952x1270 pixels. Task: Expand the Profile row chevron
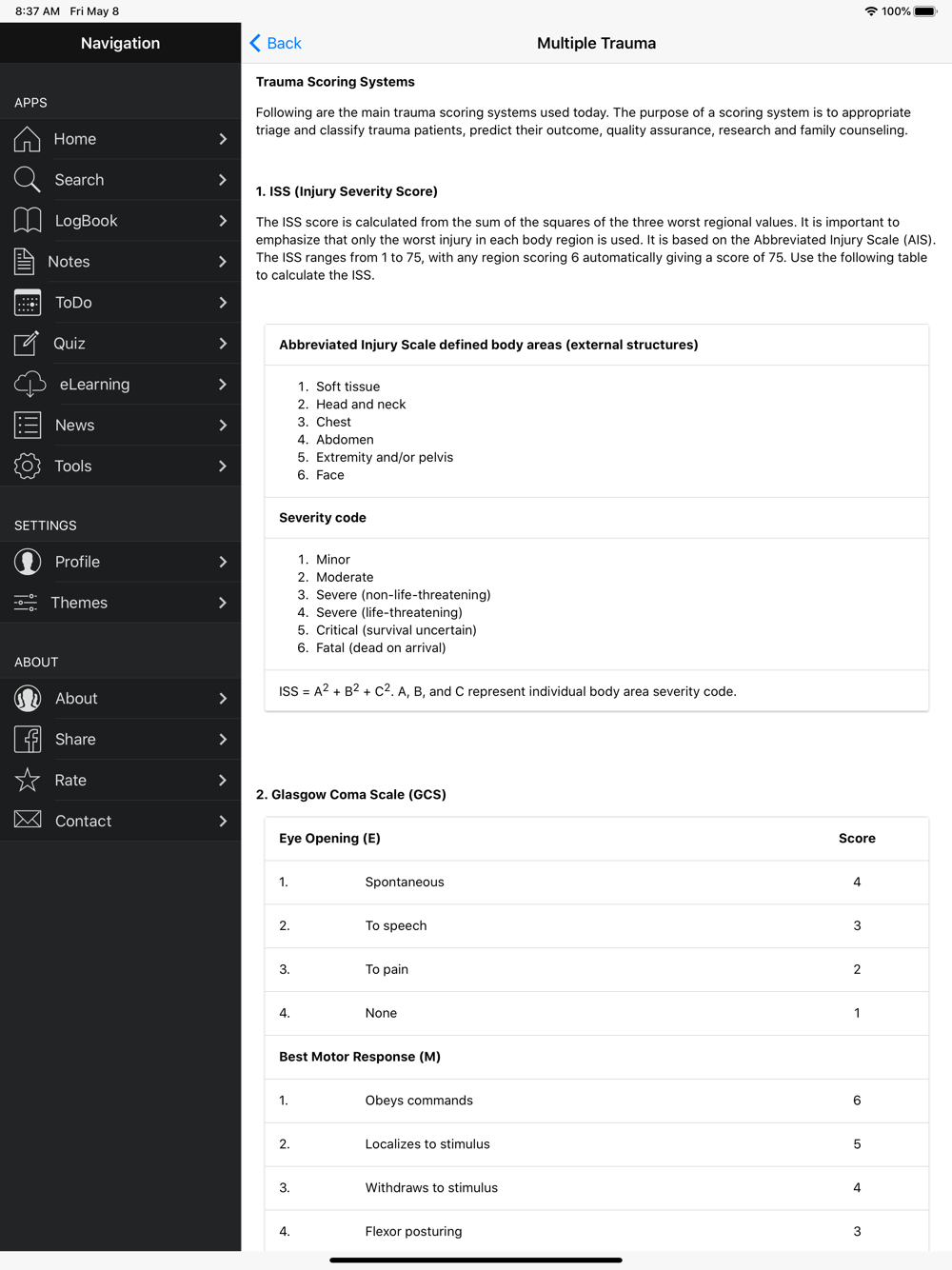click(x=223, y=562)
